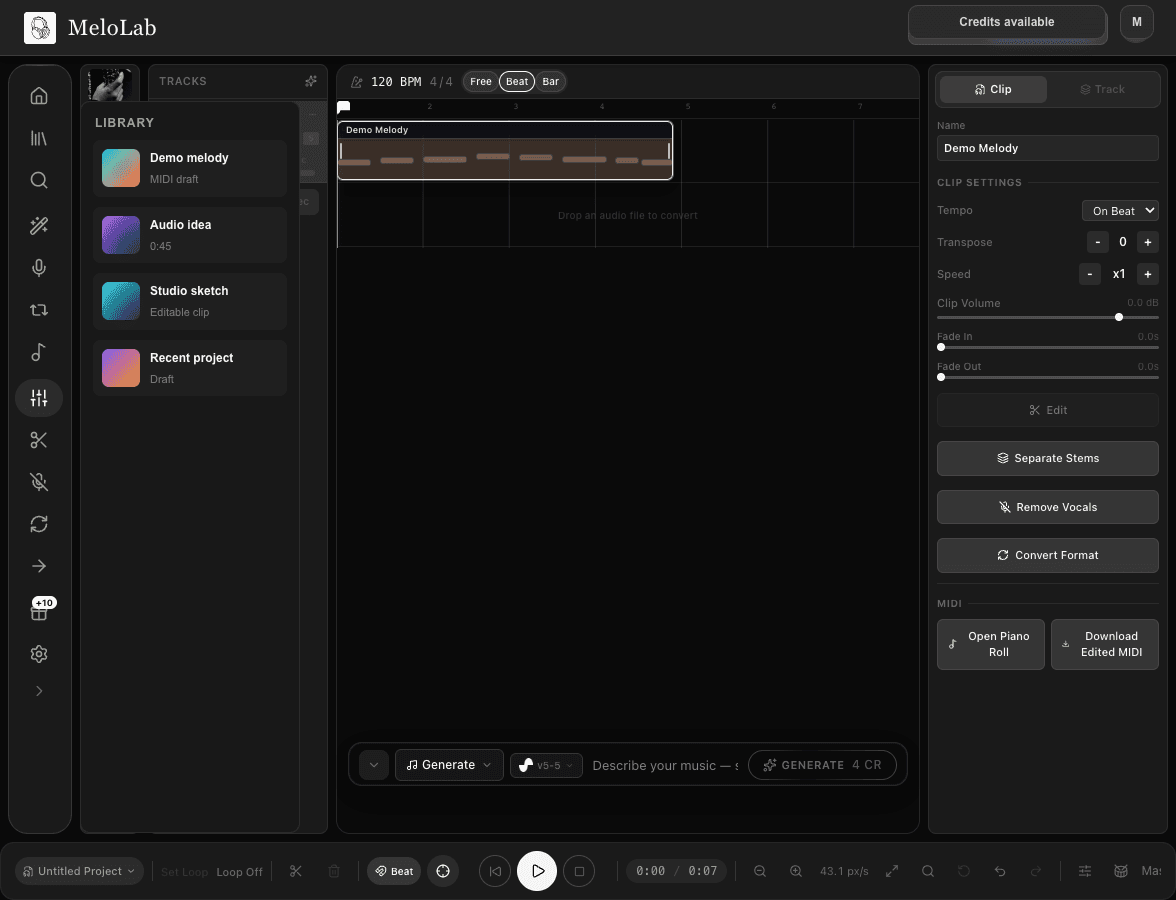Open the Home icon in sidebar
Image resolution: width=1176 pixels, height=900 pixels.
click(39, 96)
